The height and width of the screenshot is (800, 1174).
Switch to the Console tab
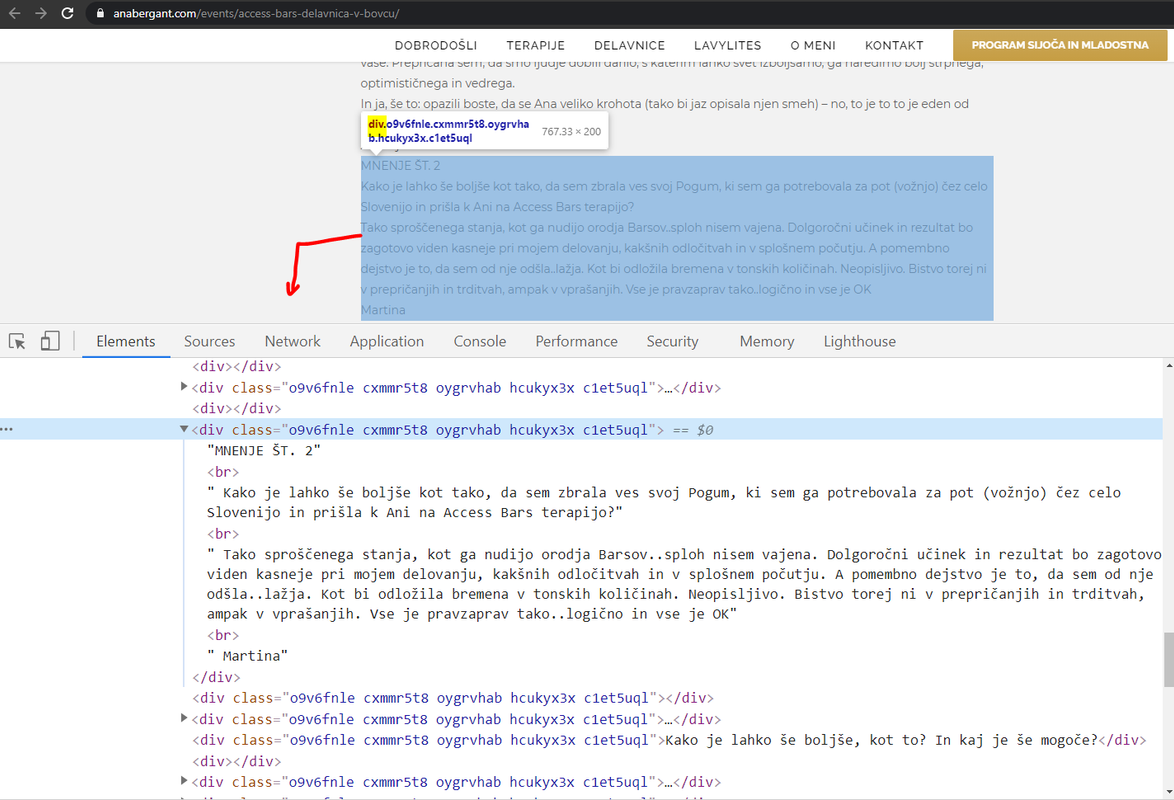[x=479, y=342]
